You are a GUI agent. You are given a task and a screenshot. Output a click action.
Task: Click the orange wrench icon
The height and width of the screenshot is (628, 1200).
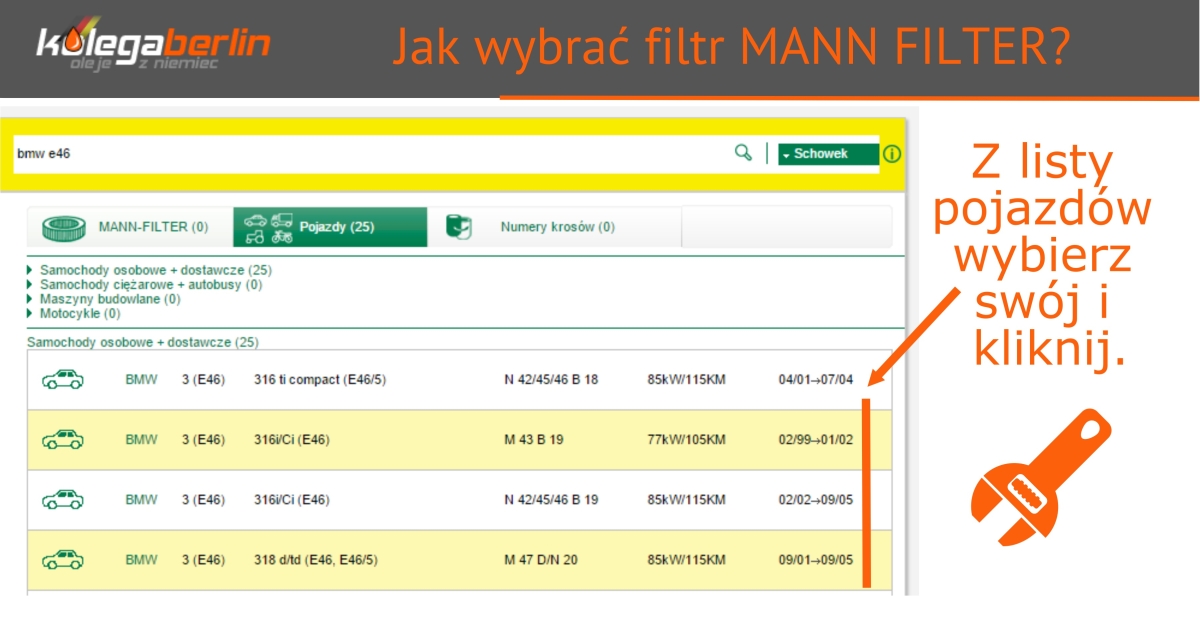tap(1041, 476)
